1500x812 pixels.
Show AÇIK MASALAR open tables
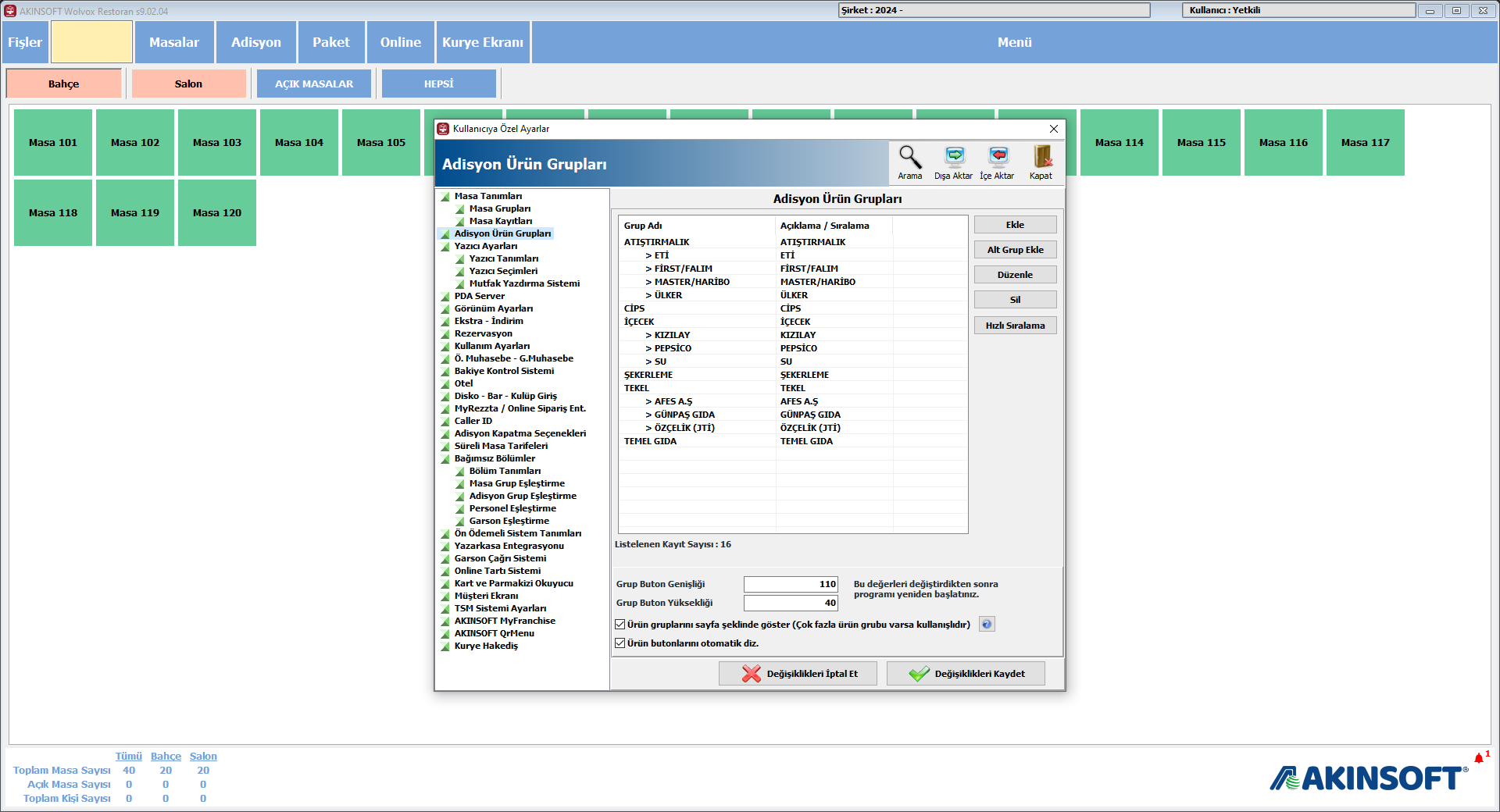pyautogui.click(x=314, y=84)
